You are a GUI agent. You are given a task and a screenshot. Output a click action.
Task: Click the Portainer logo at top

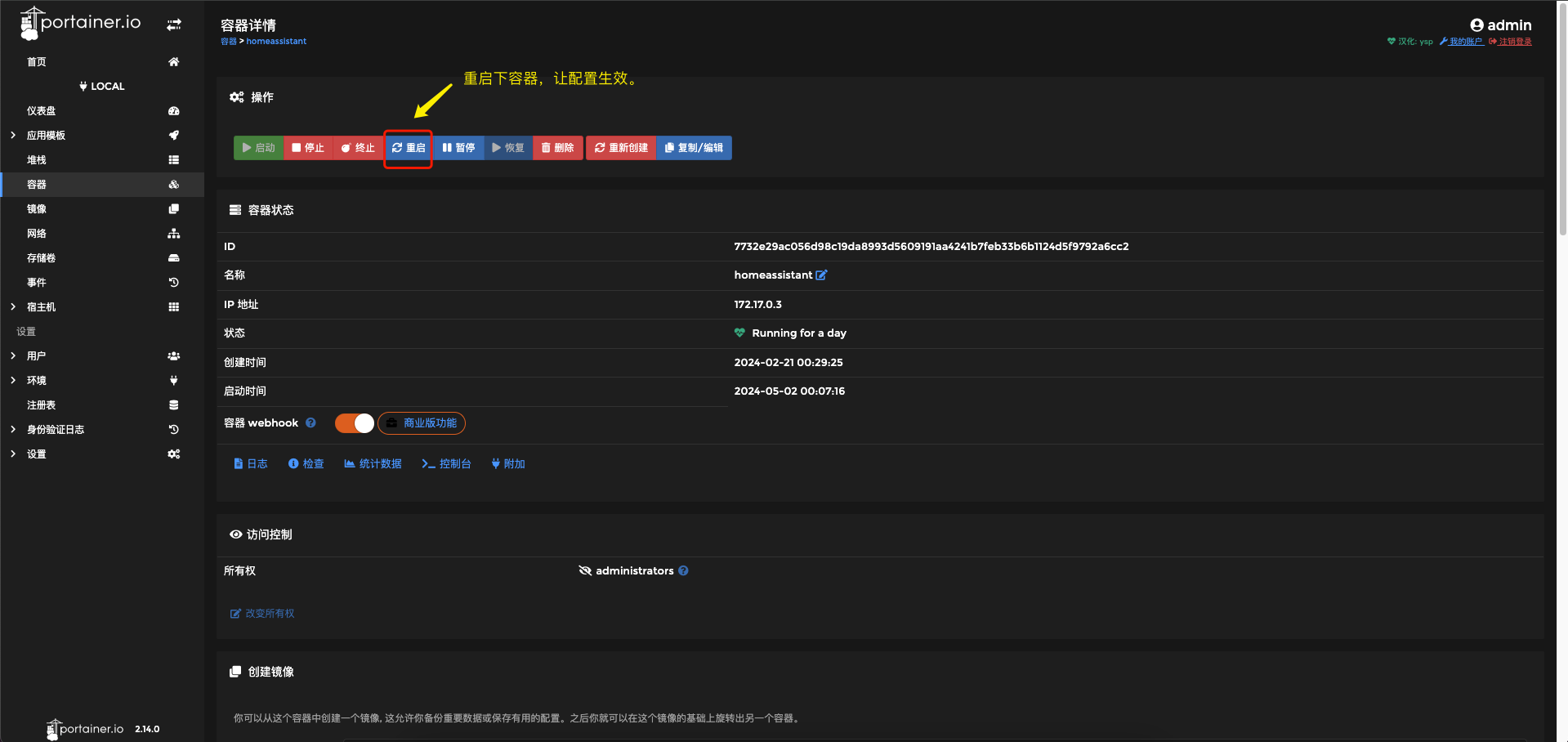(x=80, y=24)
